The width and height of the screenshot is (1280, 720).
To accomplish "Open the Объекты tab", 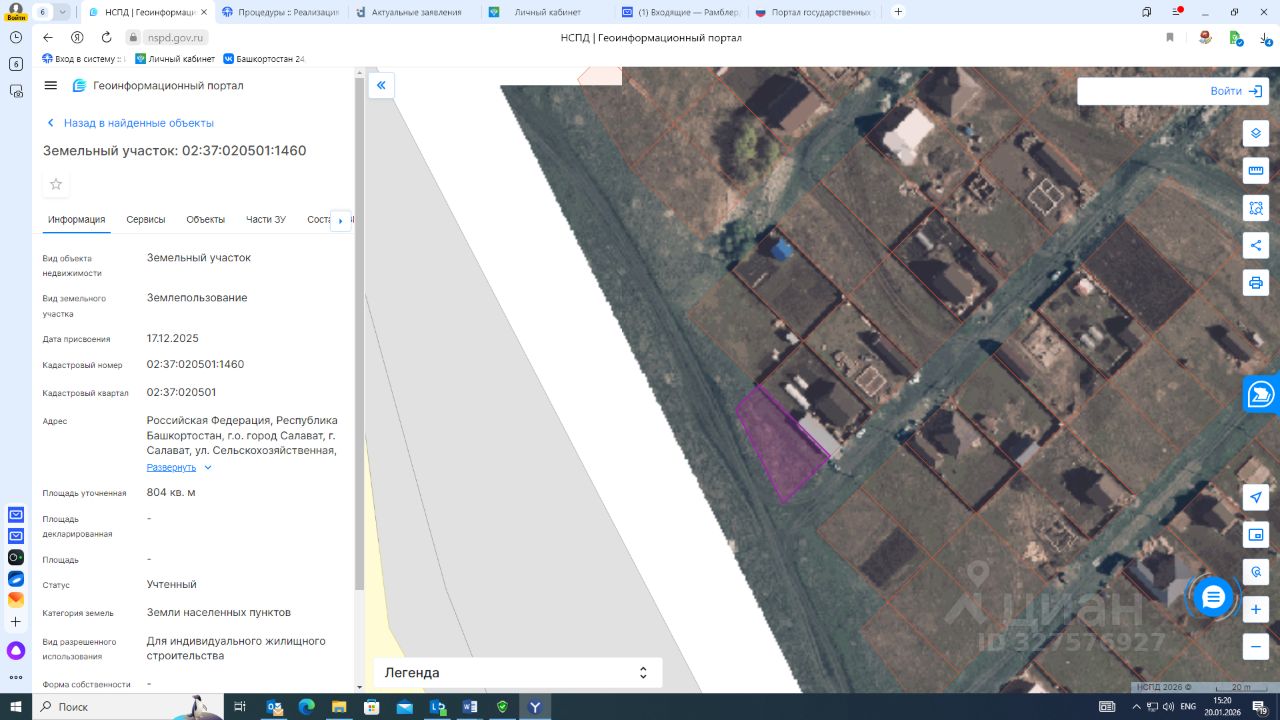I will (x=206, y=220).
